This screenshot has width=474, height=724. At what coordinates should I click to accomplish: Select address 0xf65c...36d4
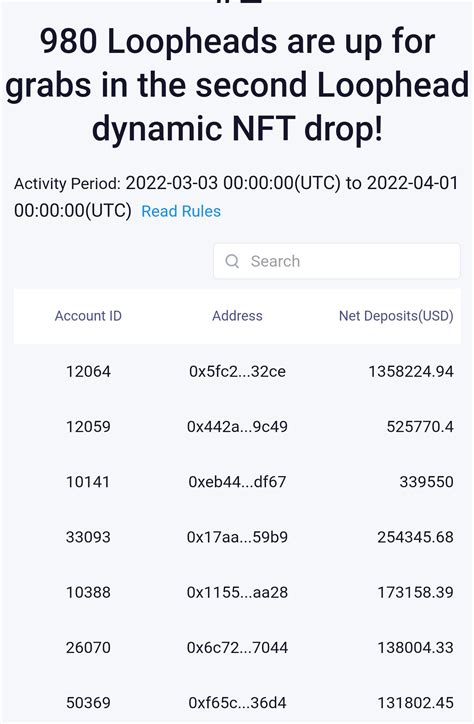(237, 703)
